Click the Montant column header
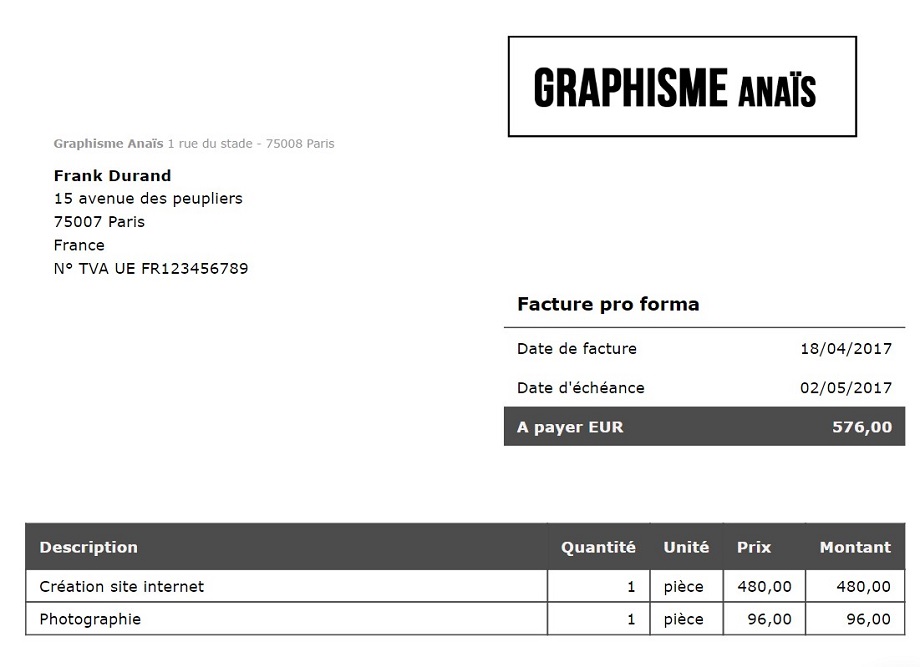Image resolution: width=920 pixels, height=667 pixels. click(x=855, y=547)
